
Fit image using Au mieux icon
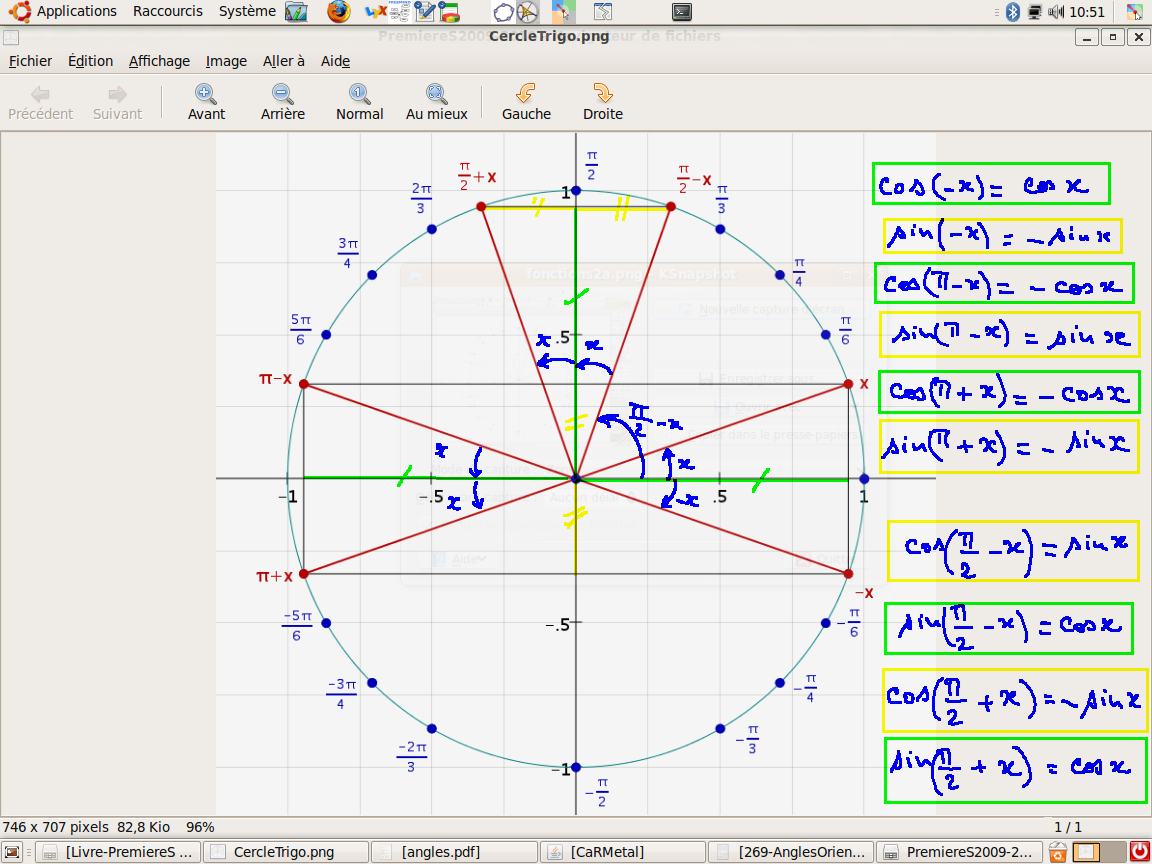point(436,94)
